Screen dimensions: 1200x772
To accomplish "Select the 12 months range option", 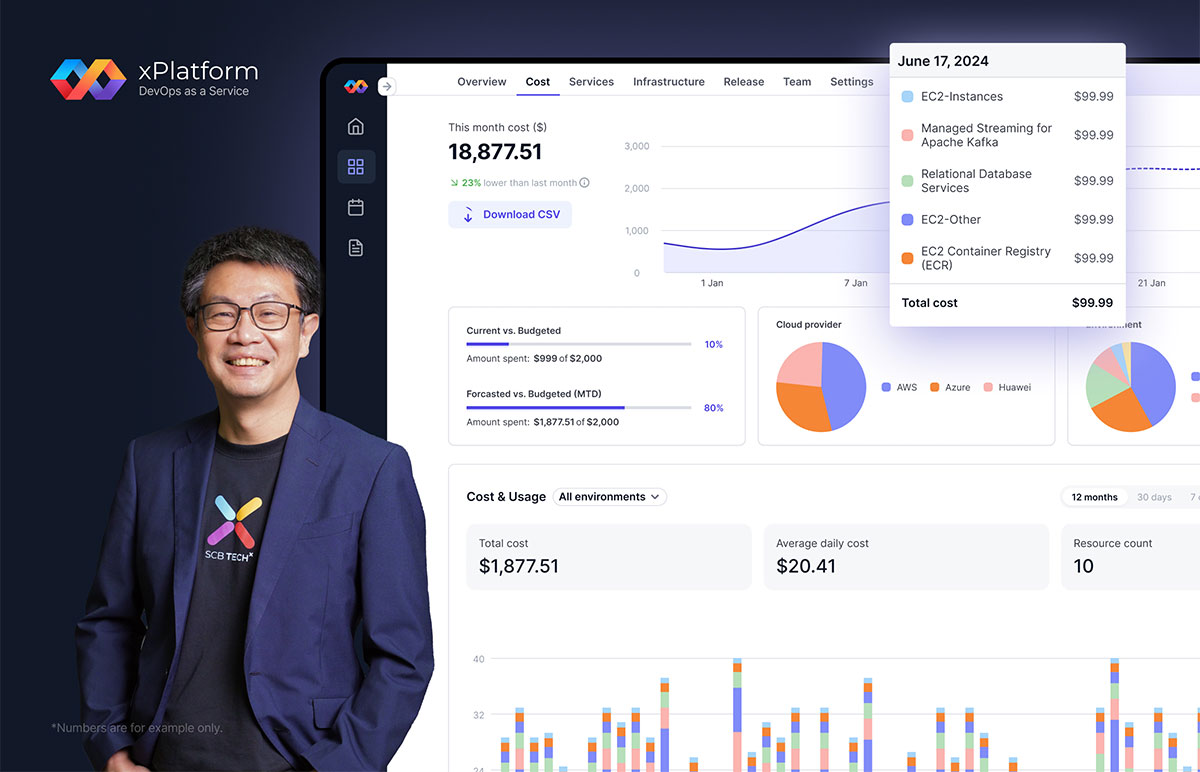I will 1094,497.
